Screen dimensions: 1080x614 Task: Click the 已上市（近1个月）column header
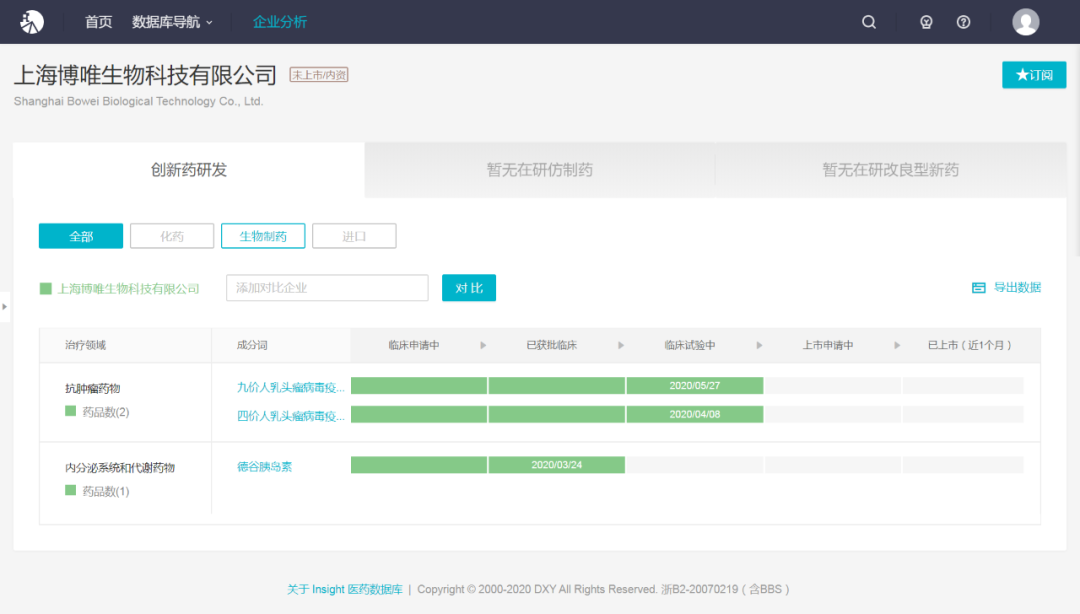coord(969,345)
